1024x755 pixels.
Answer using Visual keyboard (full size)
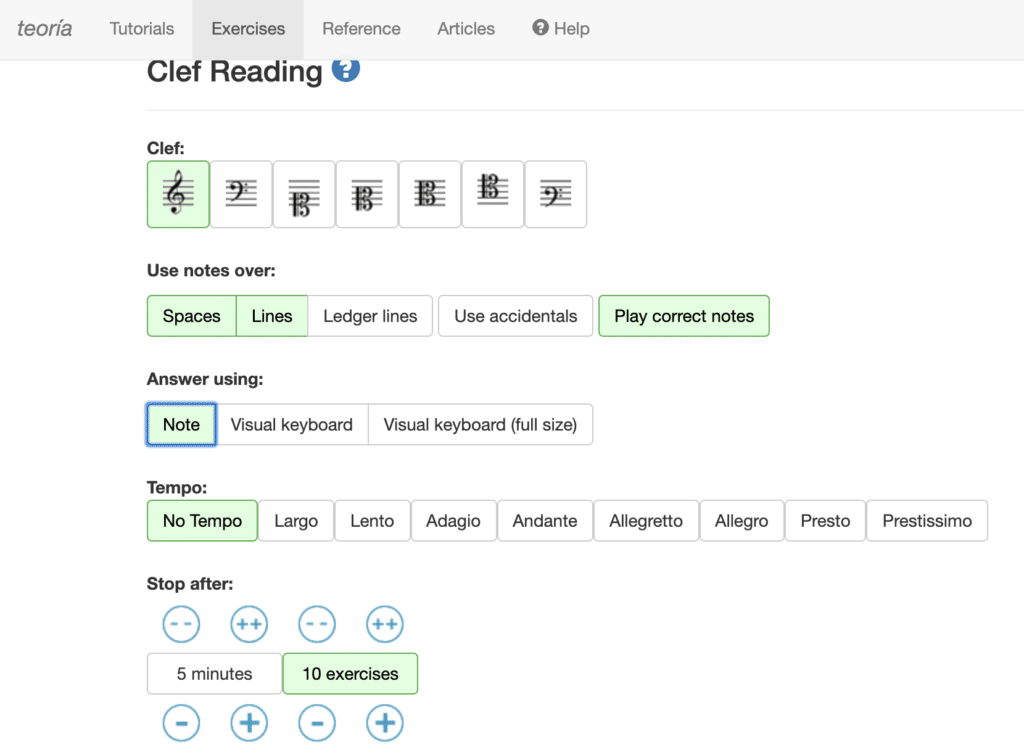pyautogui.click(x=480, y=424)
